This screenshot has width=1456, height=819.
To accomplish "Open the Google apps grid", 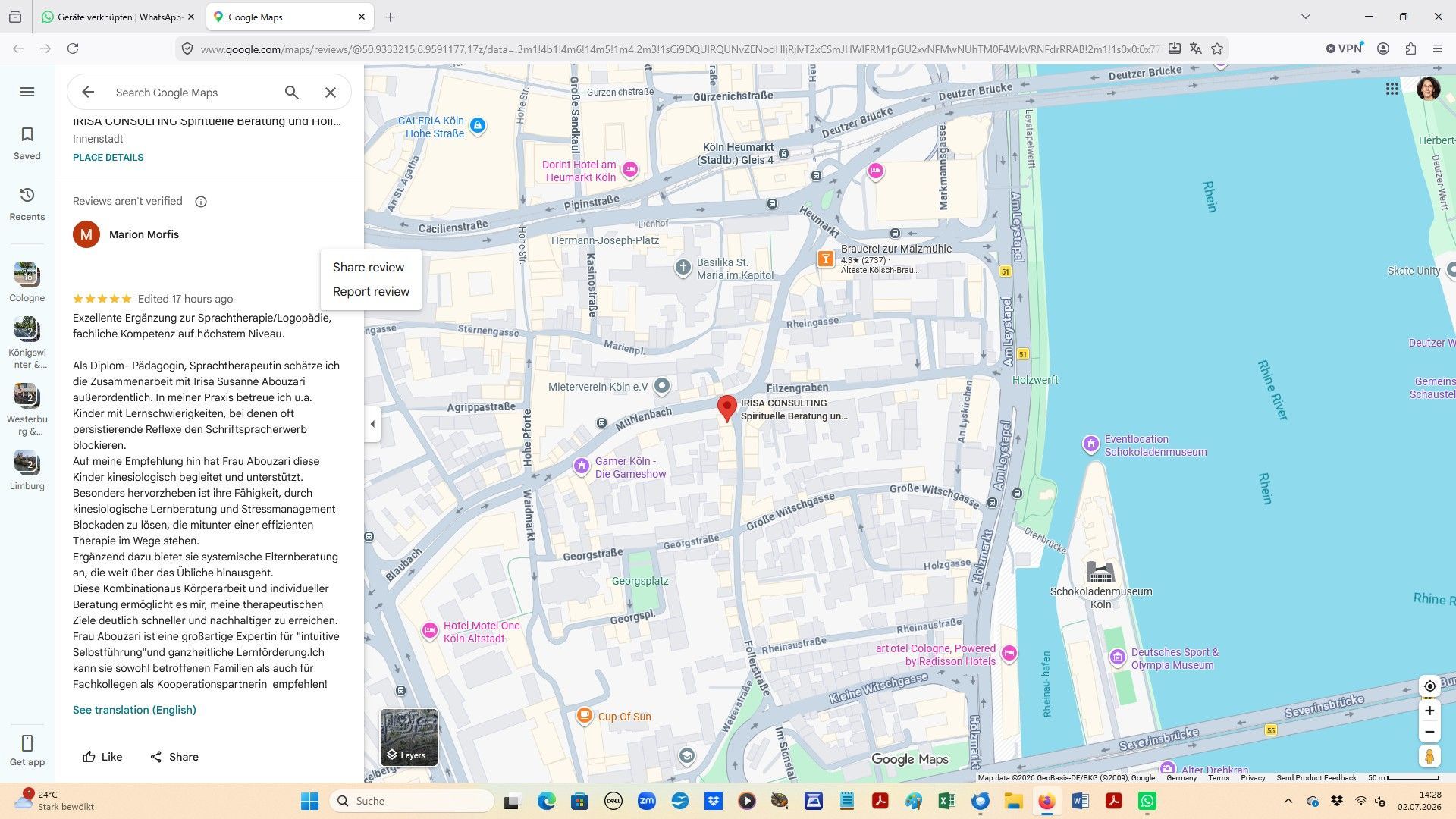I will [1392, 89].
